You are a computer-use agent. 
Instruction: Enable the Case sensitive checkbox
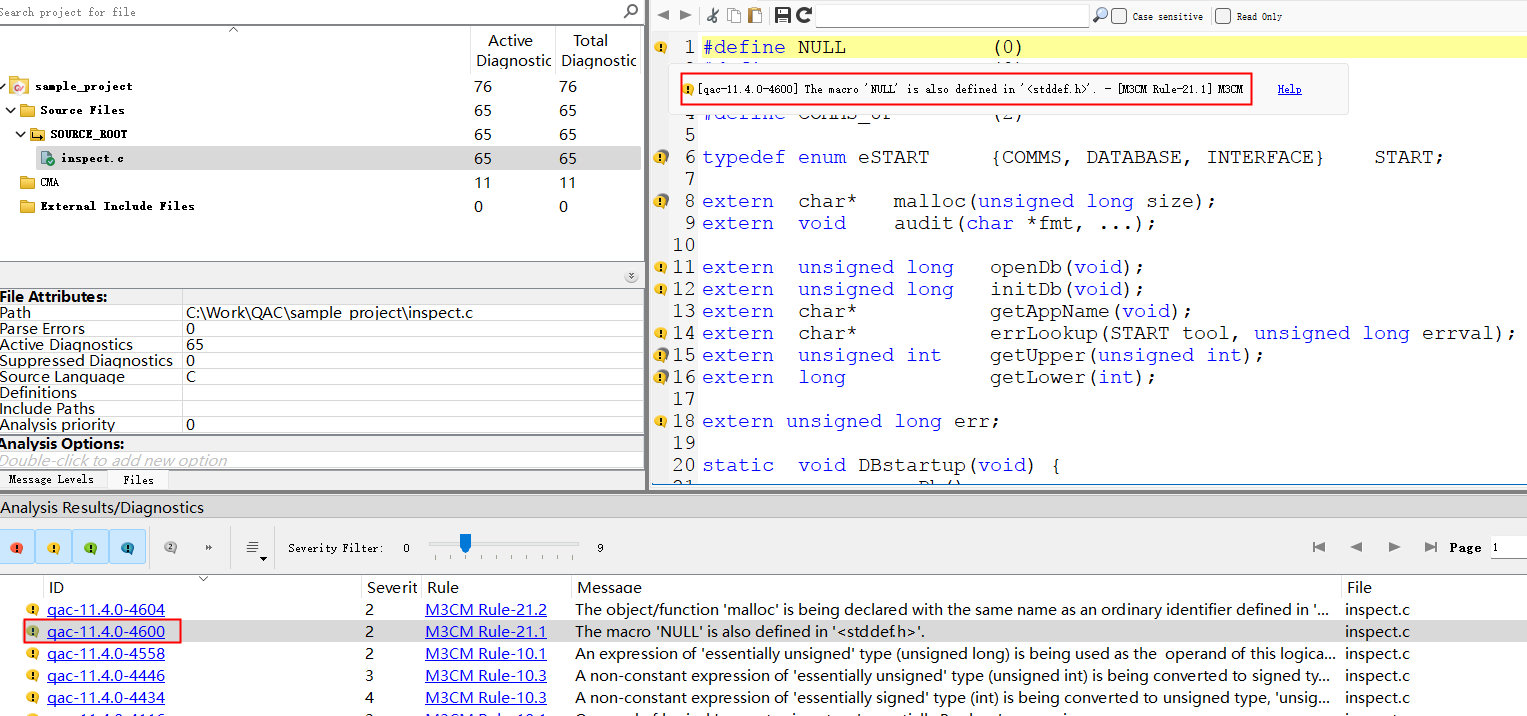point(1119,16)
